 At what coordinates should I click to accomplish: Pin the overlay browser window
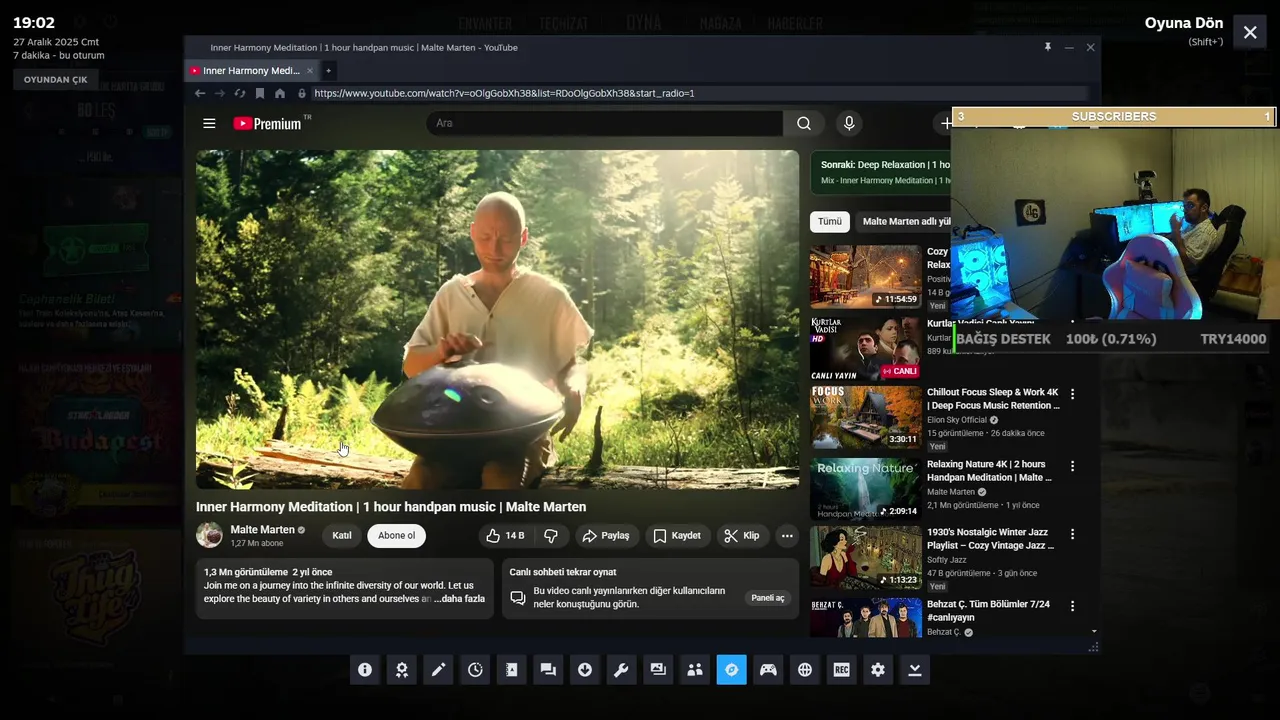pos(1048,47)
